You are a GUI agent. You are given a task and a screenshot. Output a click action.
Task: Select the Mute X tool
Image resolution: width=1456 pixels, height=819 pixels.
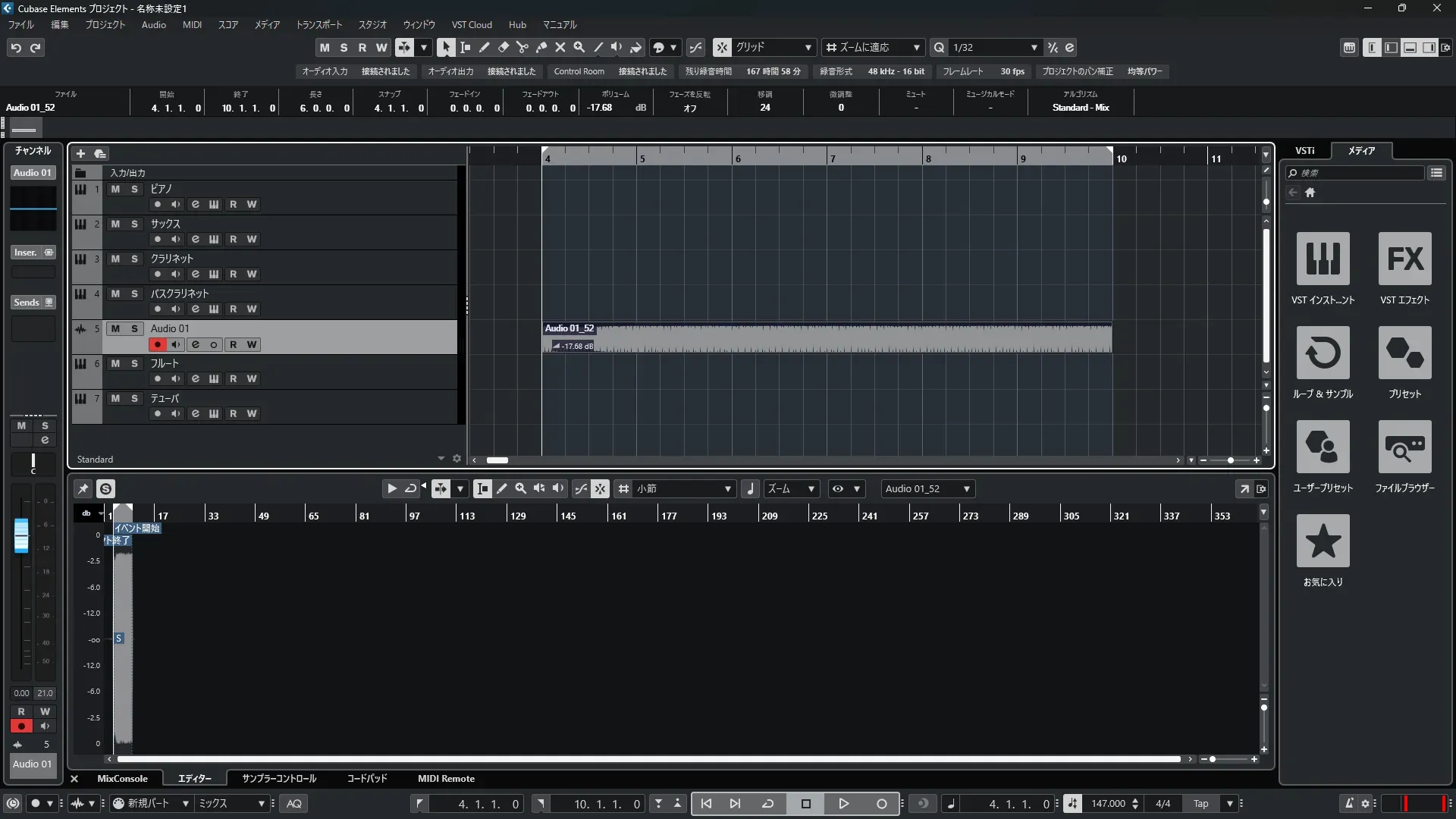(x=560, y=47)
